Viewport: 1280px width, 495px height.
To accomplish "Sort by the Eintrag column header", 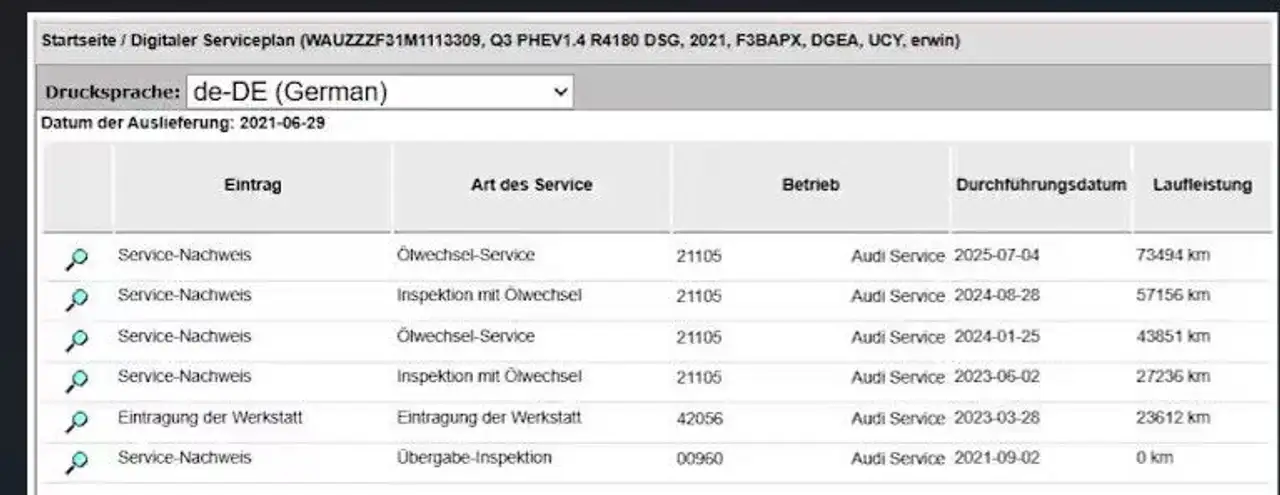I will coord(253,185).
